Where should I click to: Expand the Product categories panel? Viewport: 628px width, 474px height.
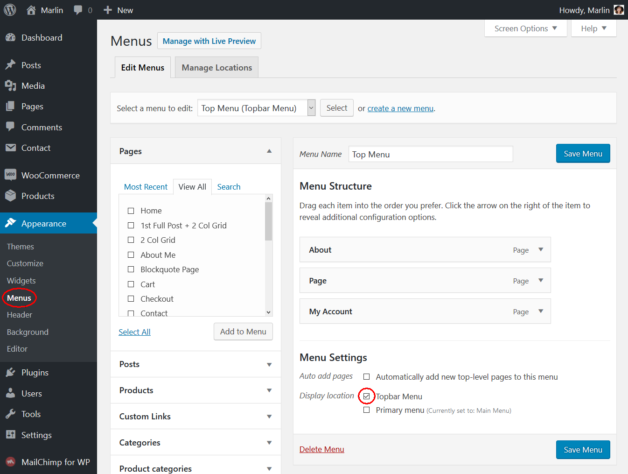[x=269, y=468]
